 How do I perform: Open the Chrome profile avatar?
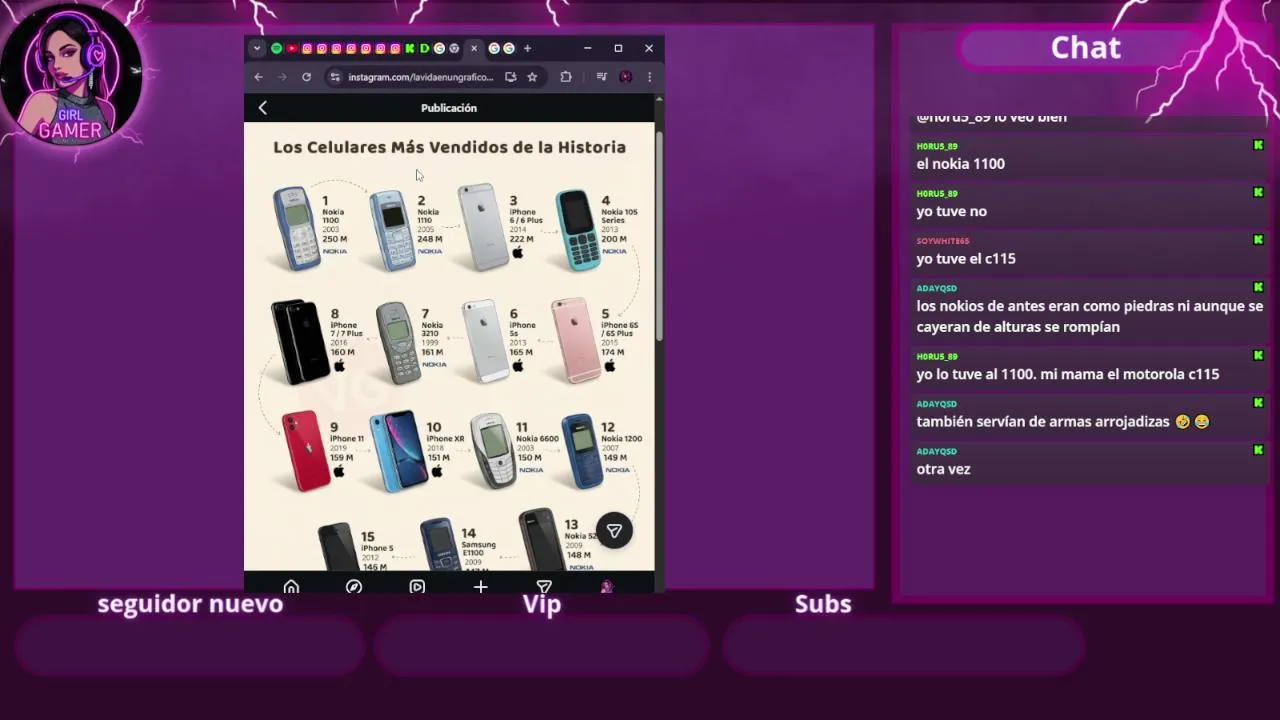pyautogui.click(x=626, y=77)
